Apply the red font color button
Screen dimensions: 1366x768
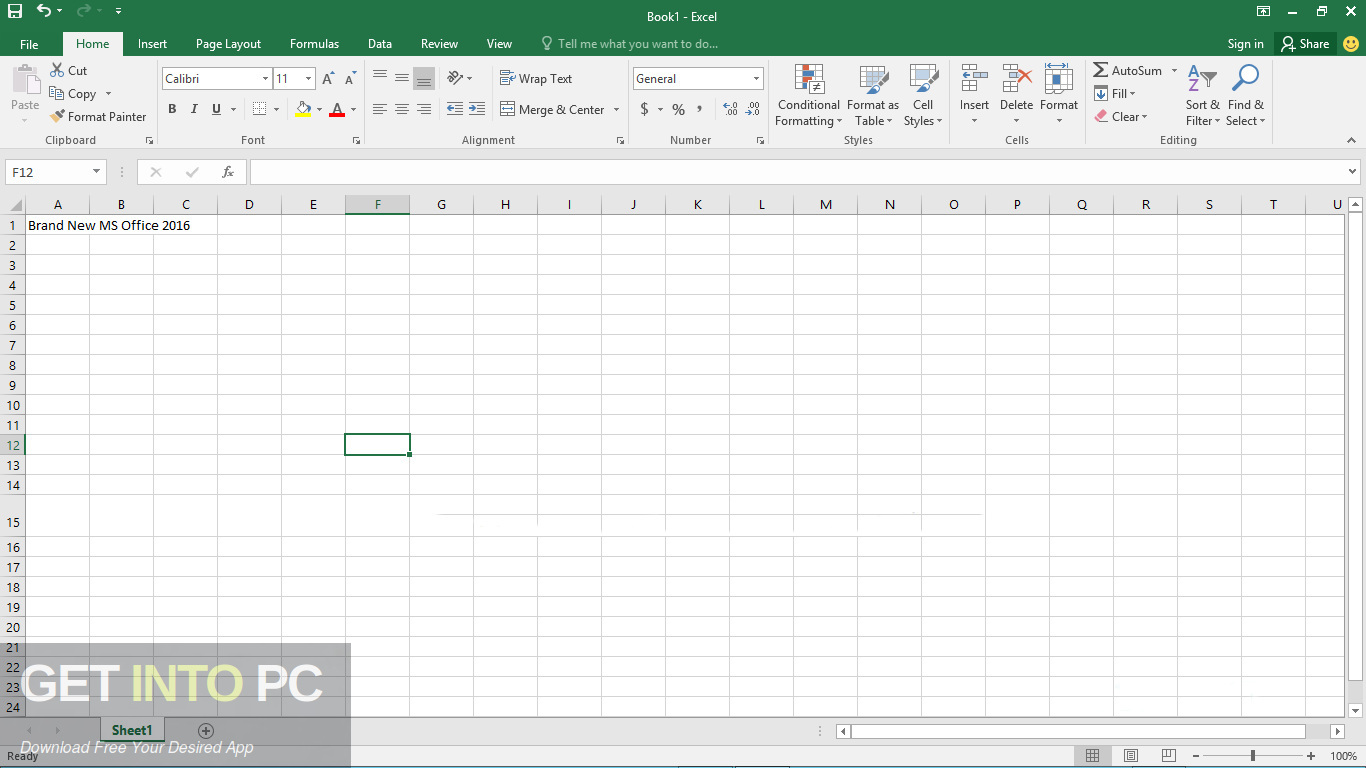pos(337,110)
